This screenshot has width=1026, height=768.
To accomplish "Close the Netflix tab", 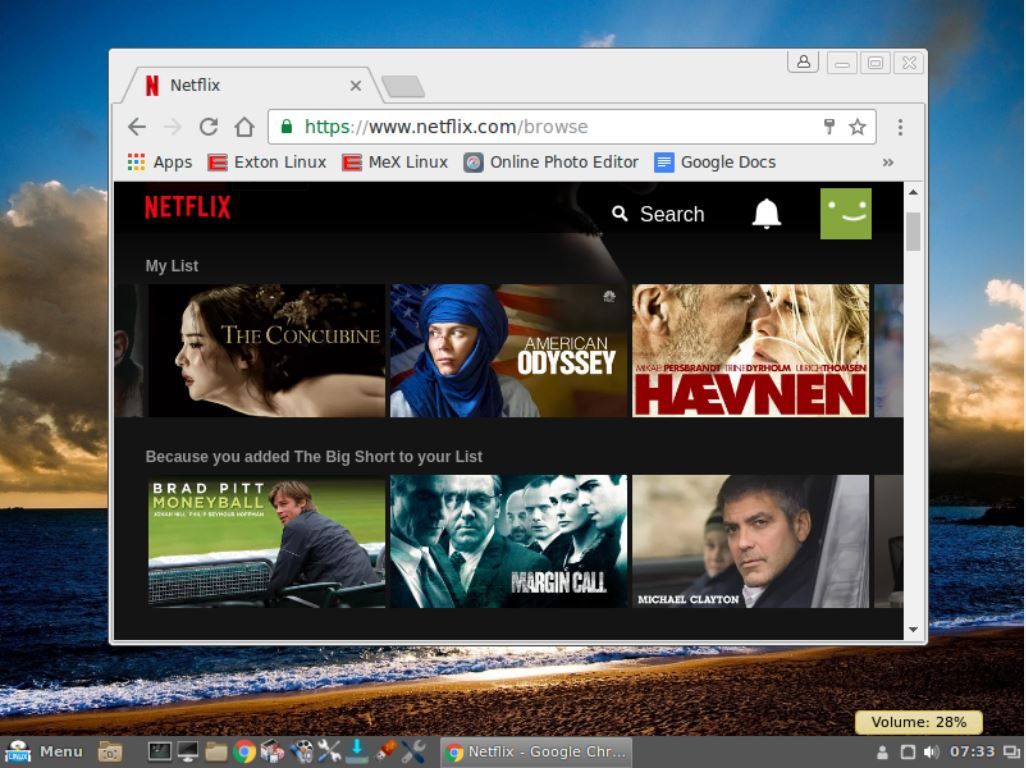I will (x=355, y=86).
